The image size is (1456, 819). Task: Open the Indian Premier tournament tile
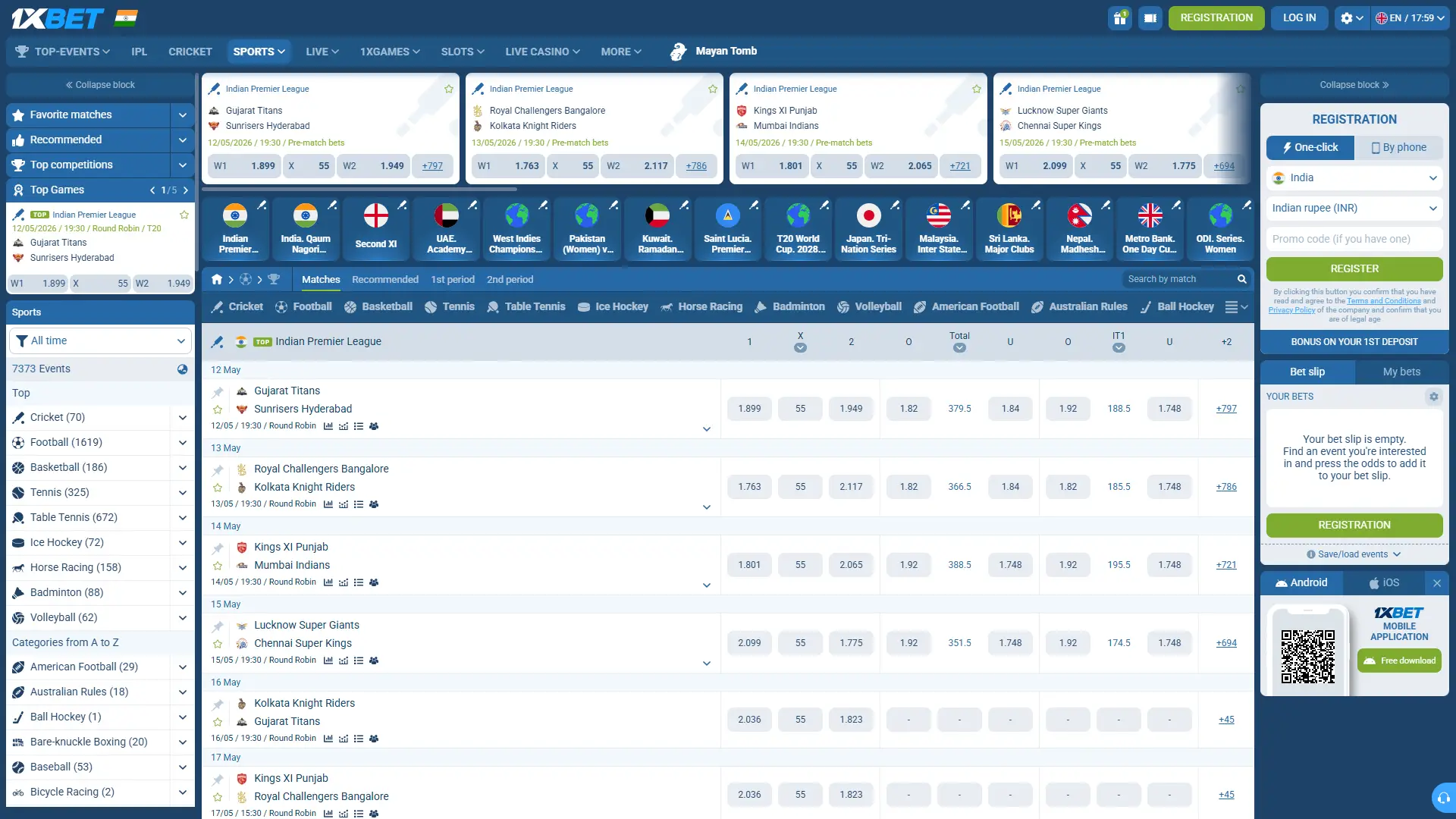[235, 229]
